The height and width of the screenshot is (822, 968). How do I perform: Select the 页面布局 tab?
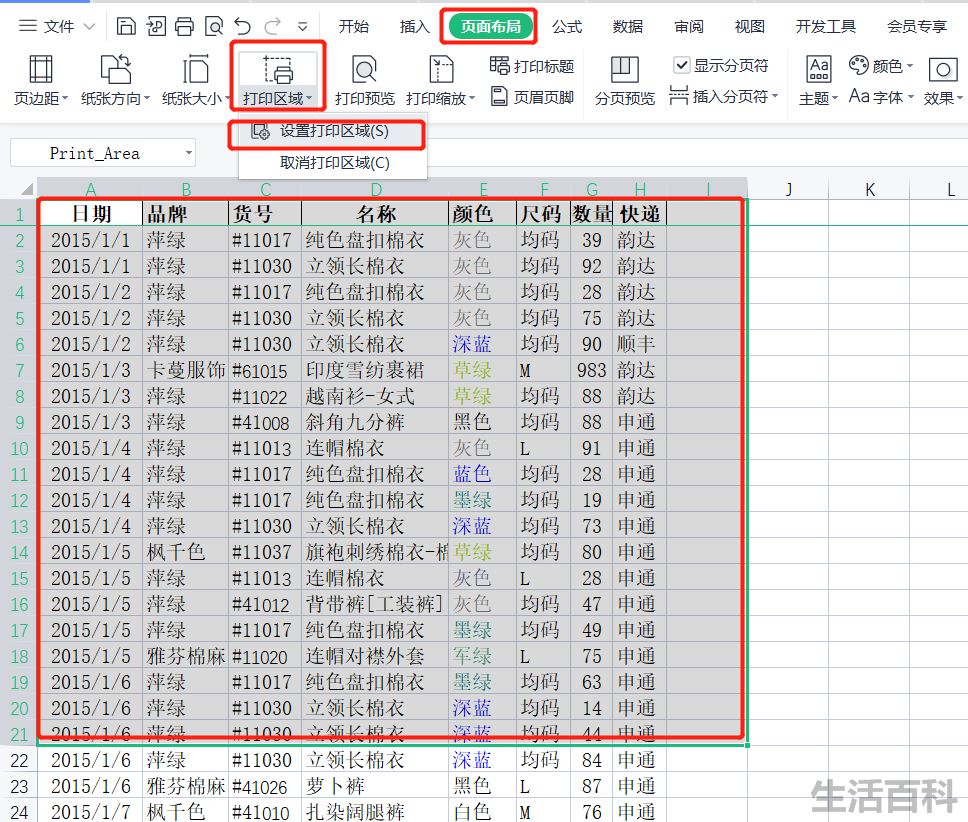coord(490,27)
